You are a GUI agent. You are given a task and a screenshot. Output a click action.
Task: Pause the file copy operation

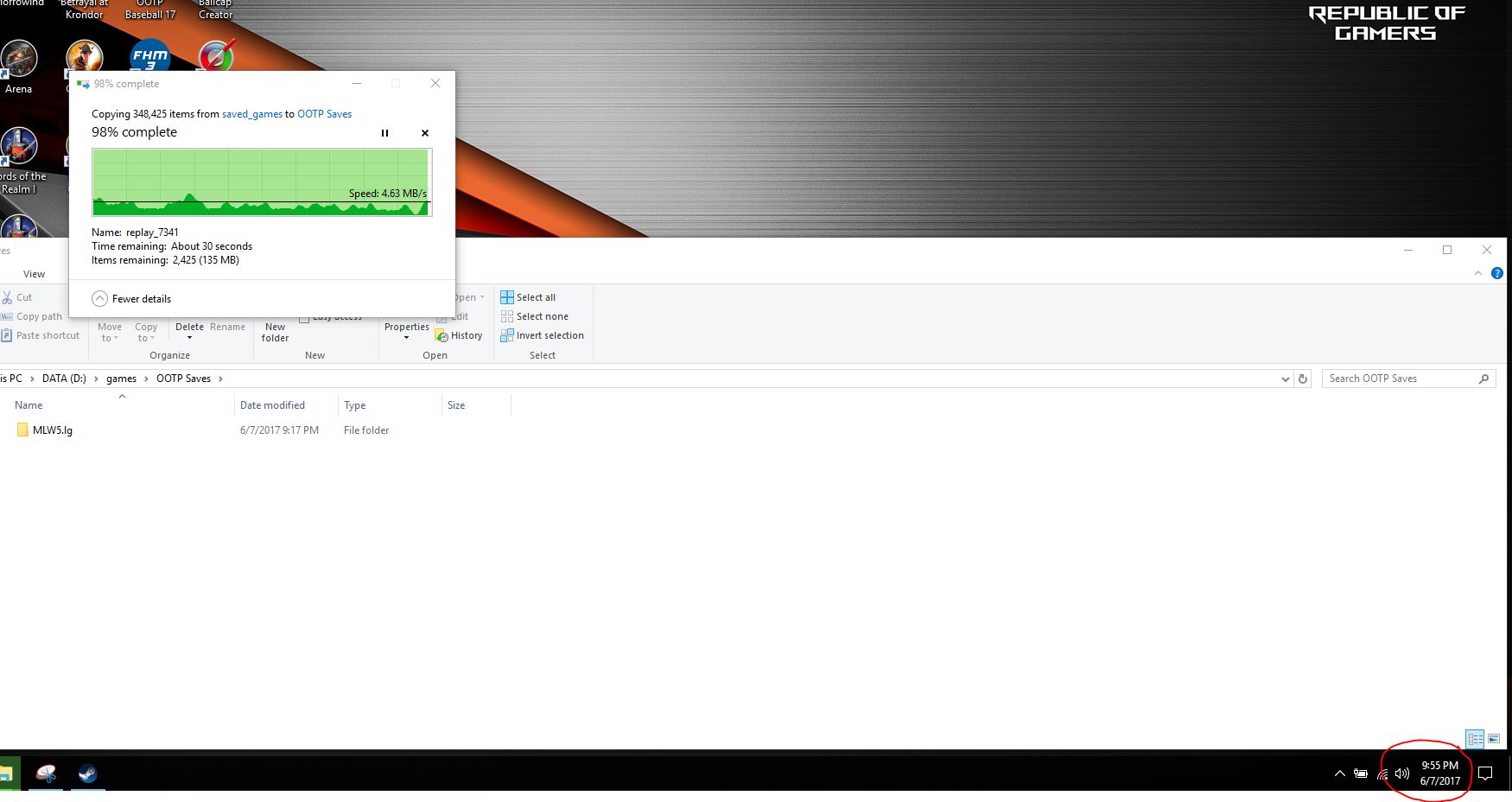(384, 133)
